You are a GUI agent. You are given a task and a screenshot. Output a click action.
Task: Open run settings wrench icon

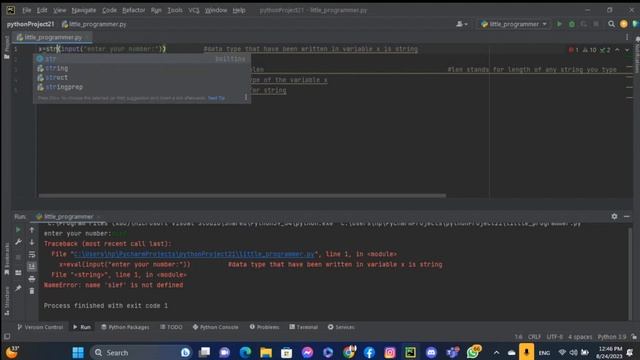pos(18,242)
